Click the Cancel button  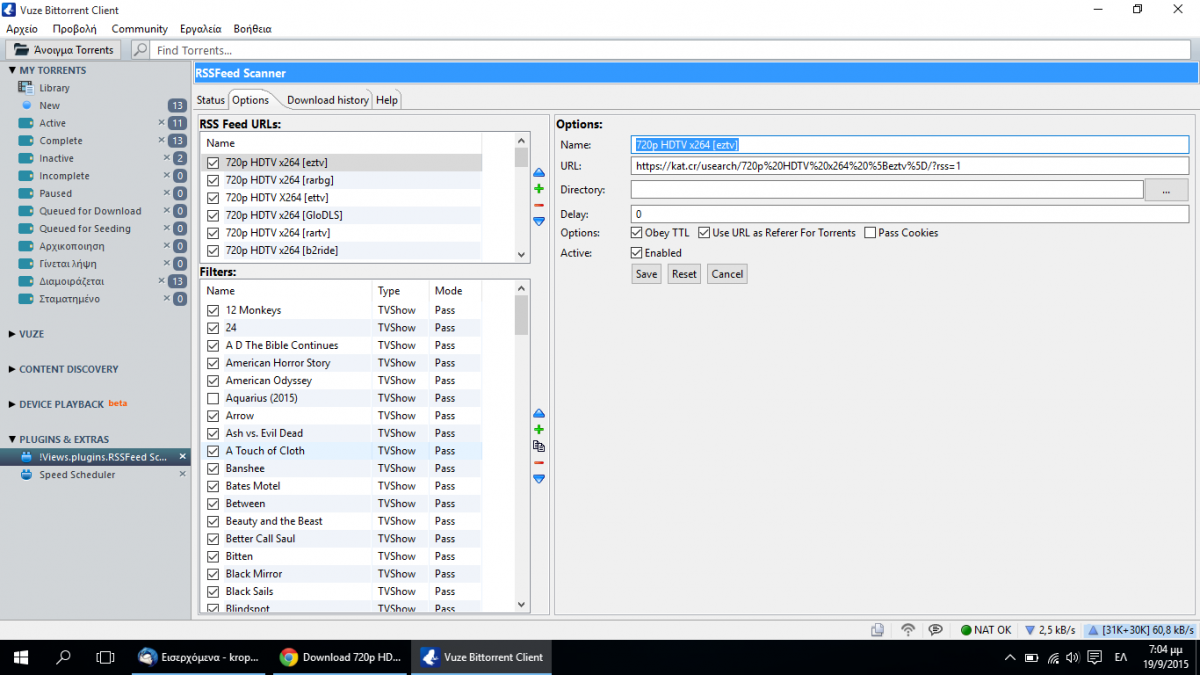727,274
